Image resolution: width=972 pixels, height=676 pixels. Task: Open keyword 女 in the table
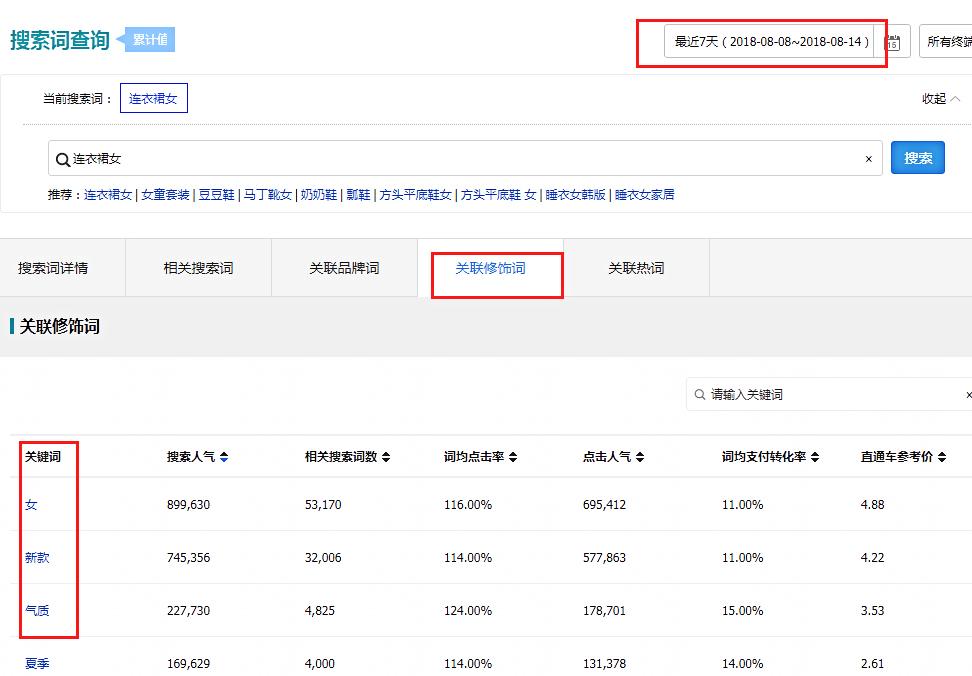(31, 505)
